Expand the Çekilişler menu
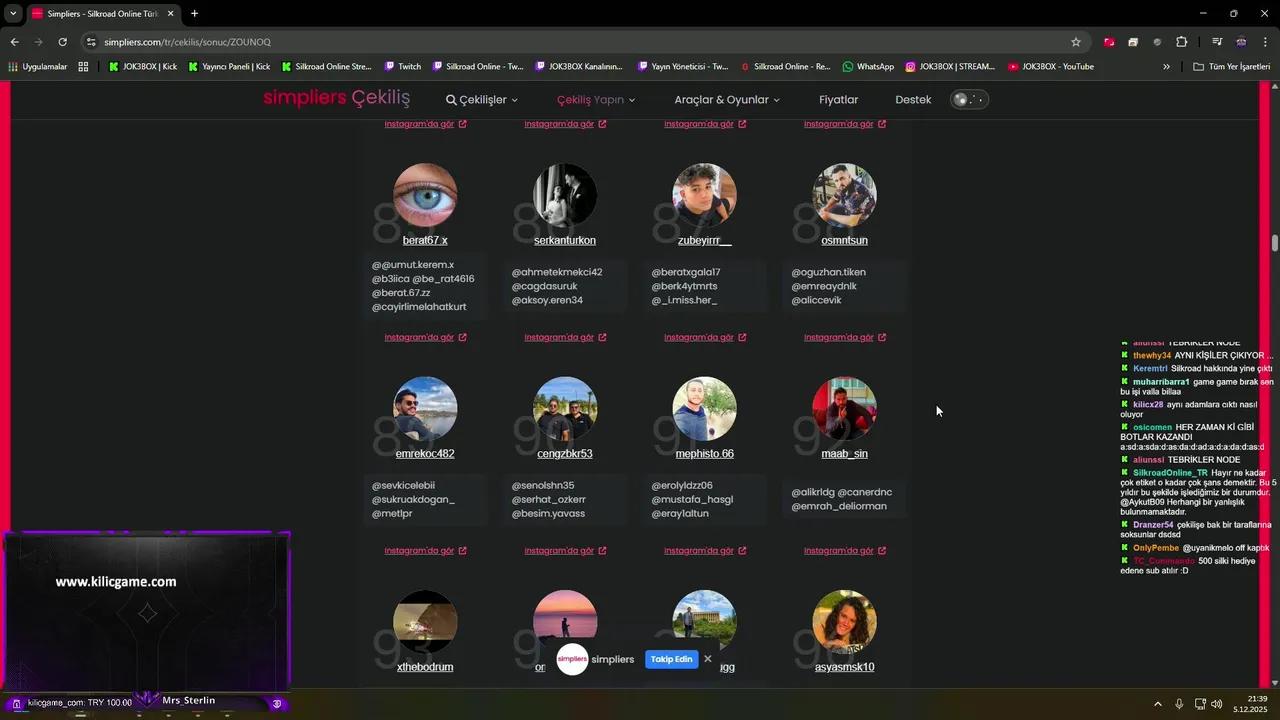 tap(482, 100)
